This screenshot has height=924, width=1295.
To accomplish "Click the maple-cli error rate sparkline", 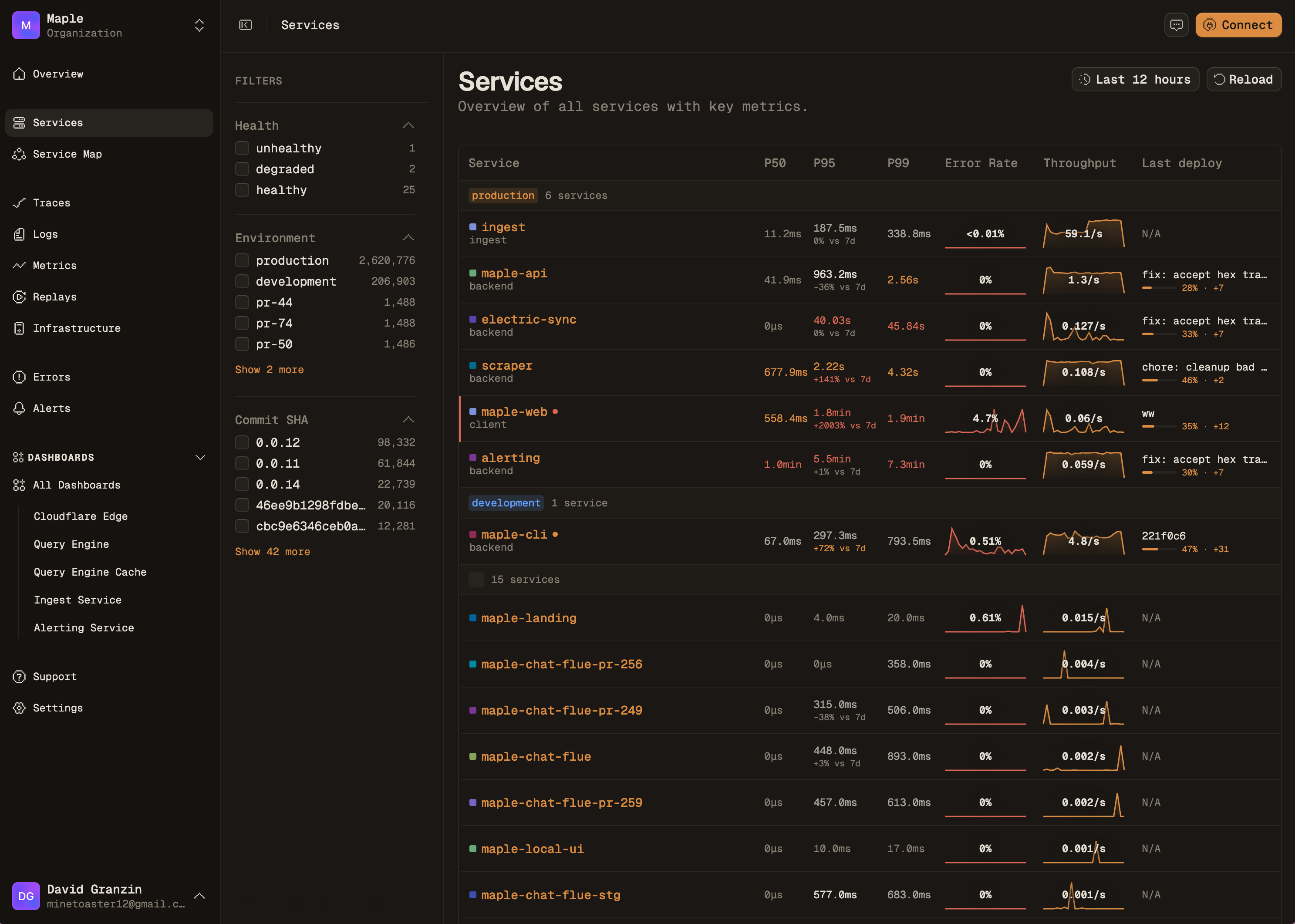I will [985, 541].
